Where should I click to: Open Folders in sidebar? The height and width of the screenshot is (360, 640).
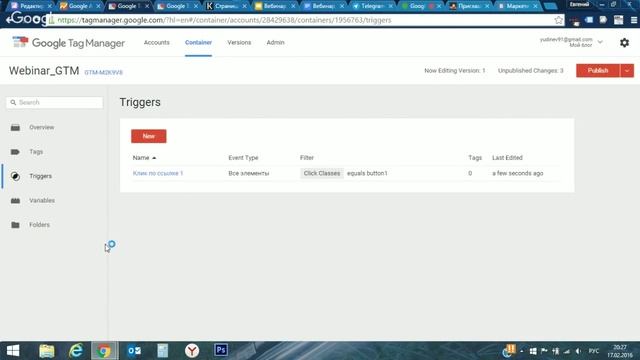pos(39,225)
